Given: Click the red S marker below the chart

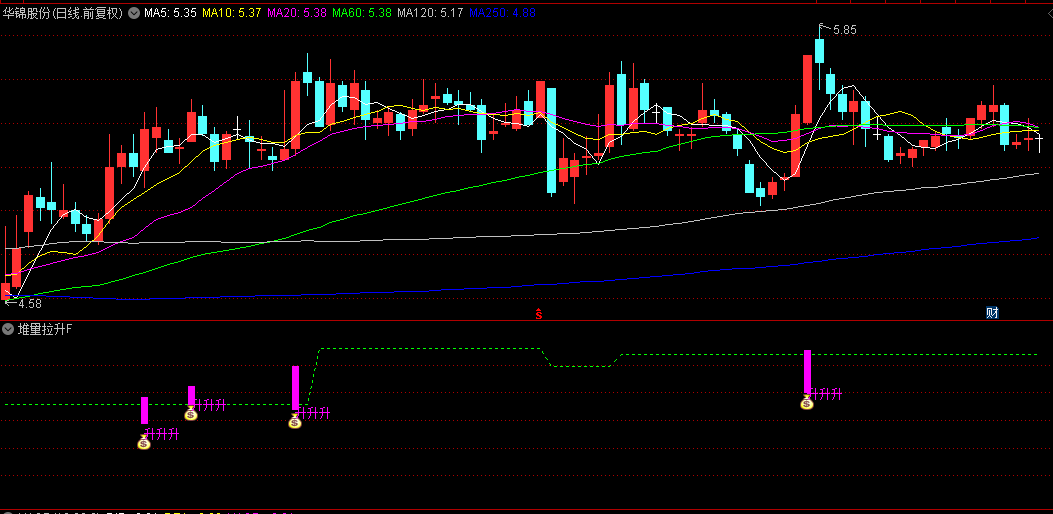Looking at the screenshot, I should pos(539,313).
